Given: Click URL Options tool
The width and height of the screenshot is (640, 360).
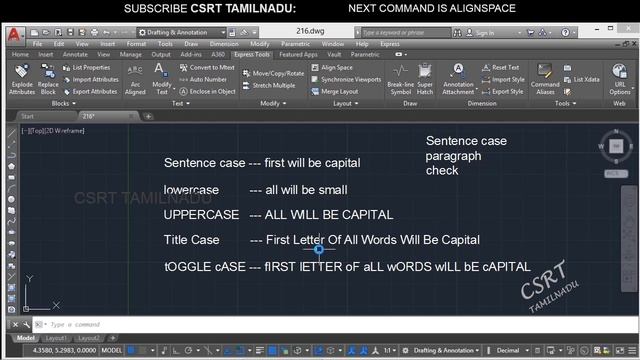Looking at the screenshot, I should click(620, 80).
